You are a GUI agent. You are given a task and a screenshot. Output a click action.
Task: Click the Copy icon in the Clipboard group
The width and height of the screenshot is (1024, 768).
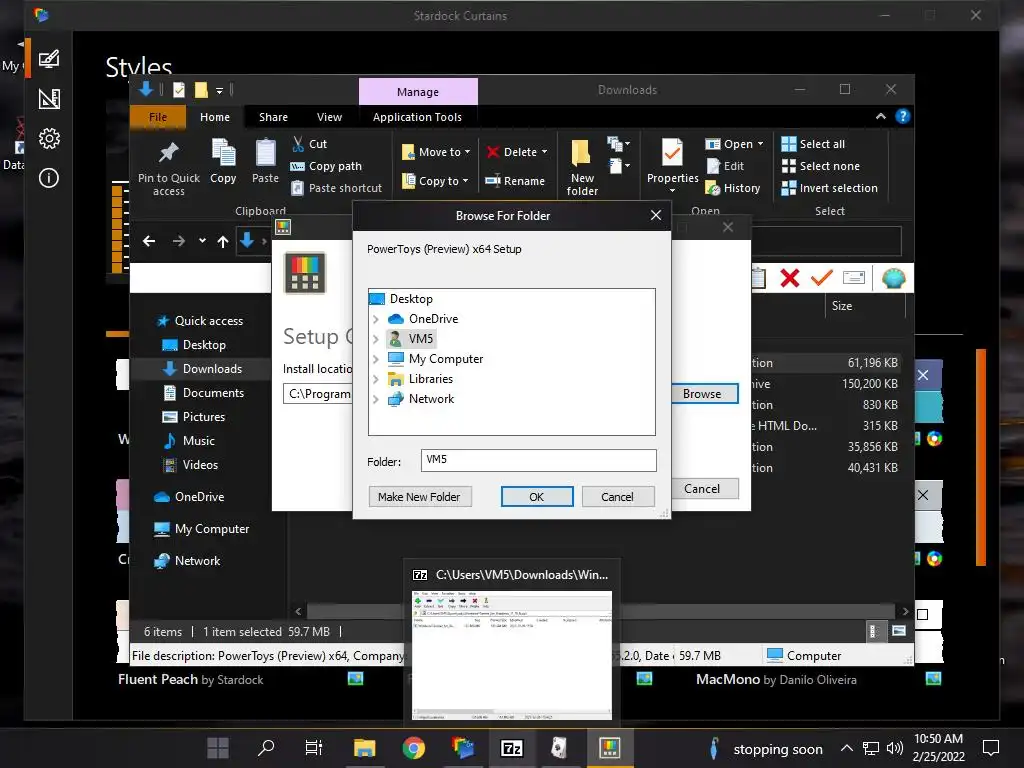[223, 152]
